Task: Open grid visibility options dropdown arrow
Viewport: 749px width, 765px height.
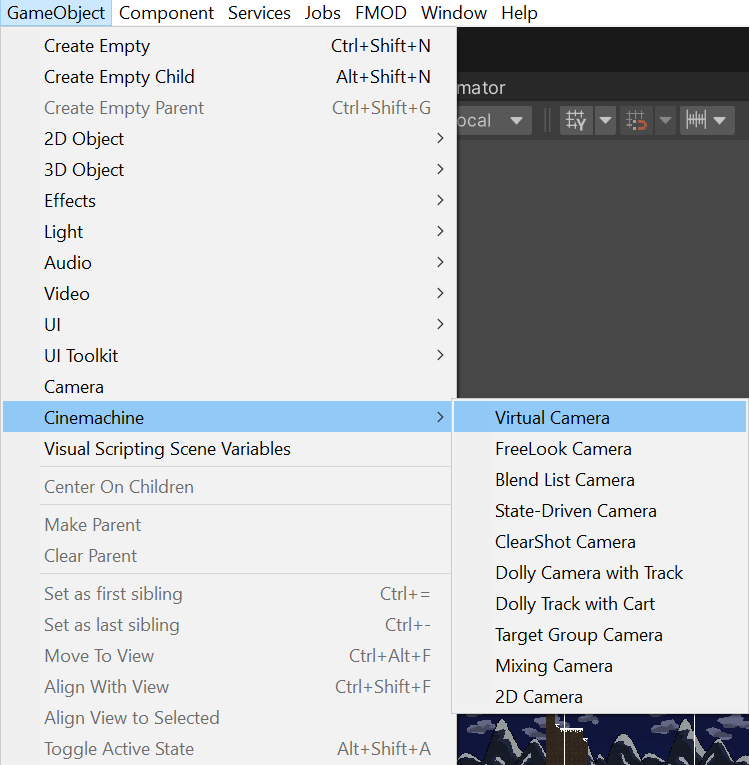Action: pos(605,121)
